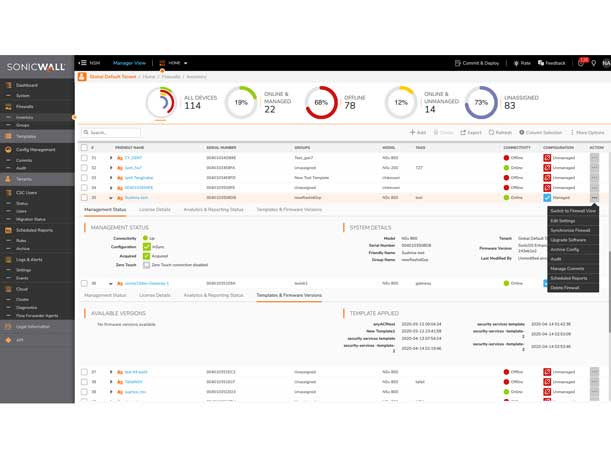The image size is (611, 458).
Task: Click the device search field
Action: coord(112,132)
